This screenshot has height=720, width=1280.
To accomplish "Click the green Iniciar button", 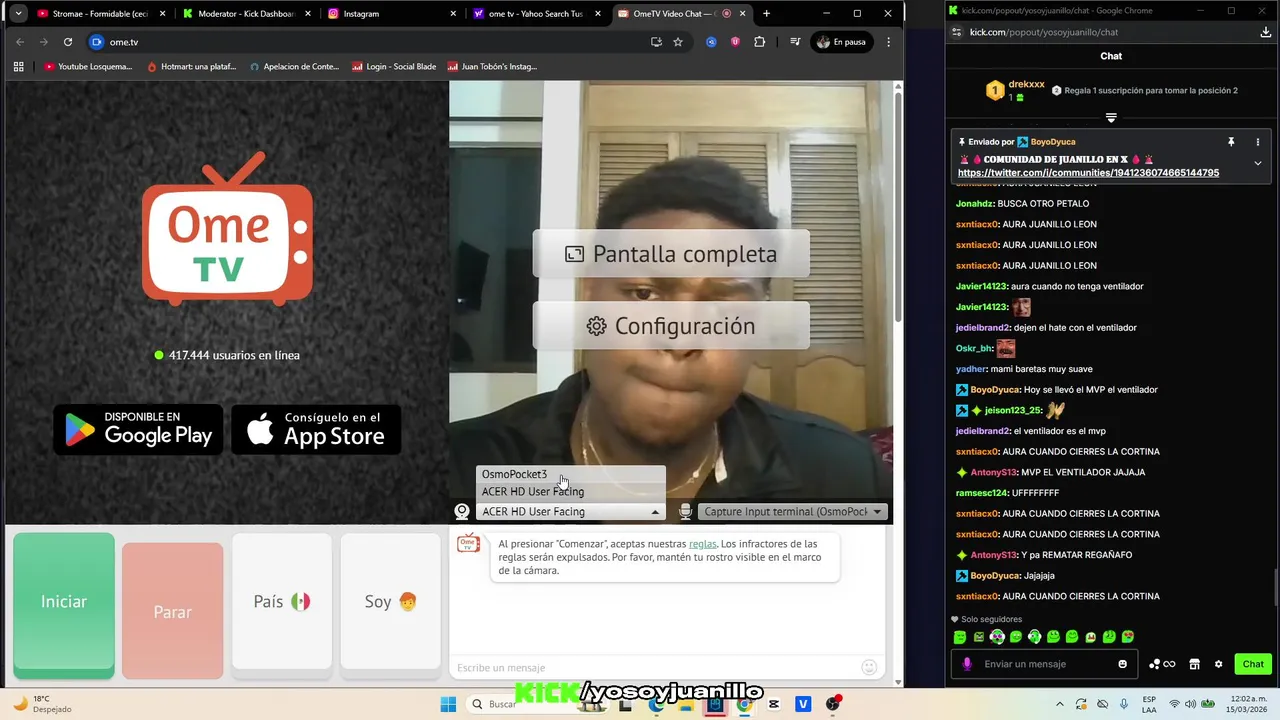I will coord(64,602).
